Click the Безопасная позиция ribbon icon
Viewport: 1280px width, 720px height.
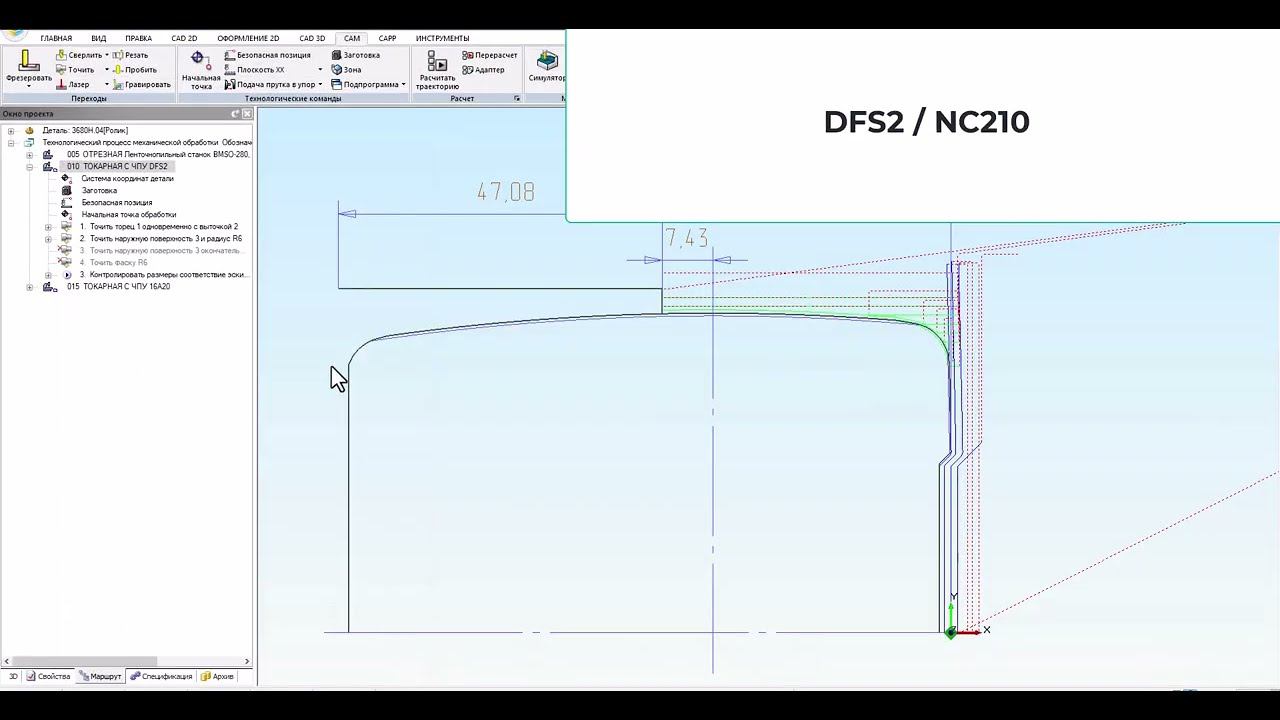(x=230, y=55)
